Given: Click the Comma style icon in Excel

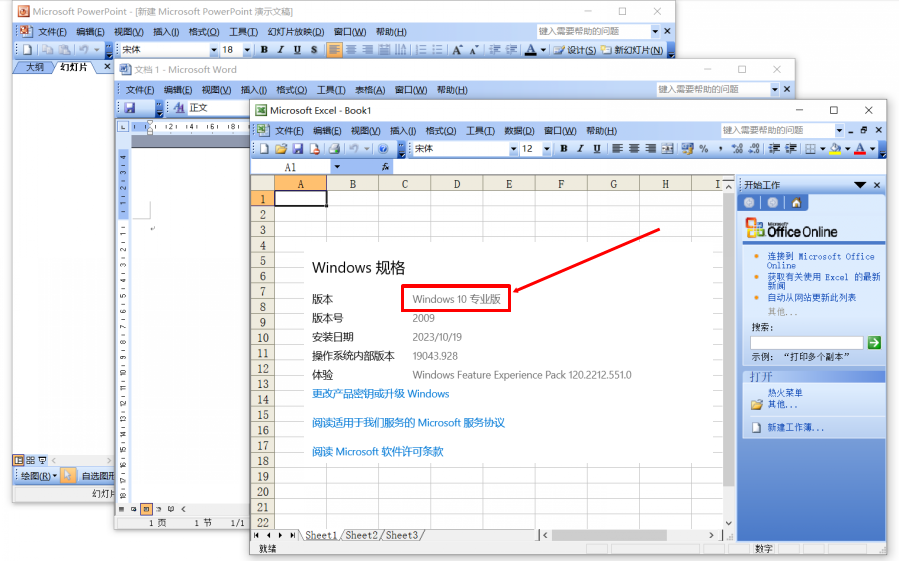Looking at the screenshot, I should point(720,149).
